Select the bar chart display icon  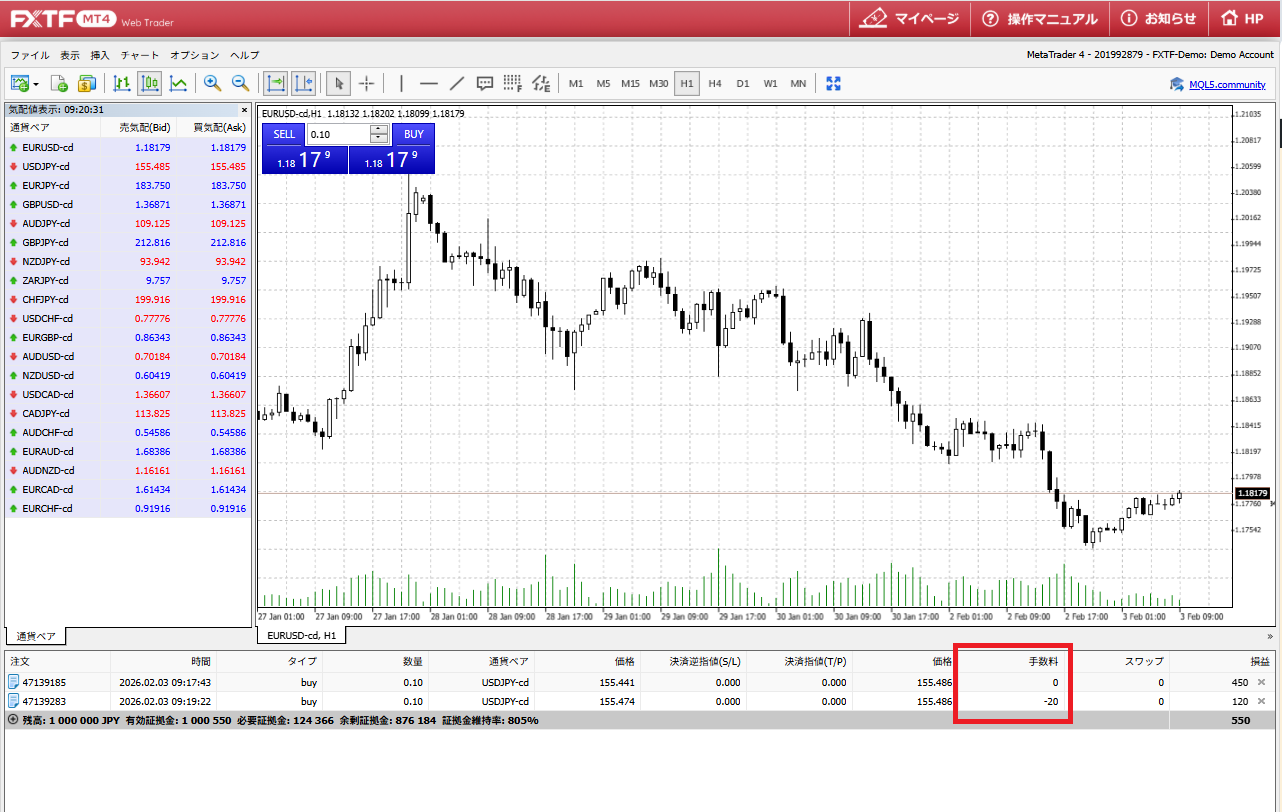coord(122,84)
